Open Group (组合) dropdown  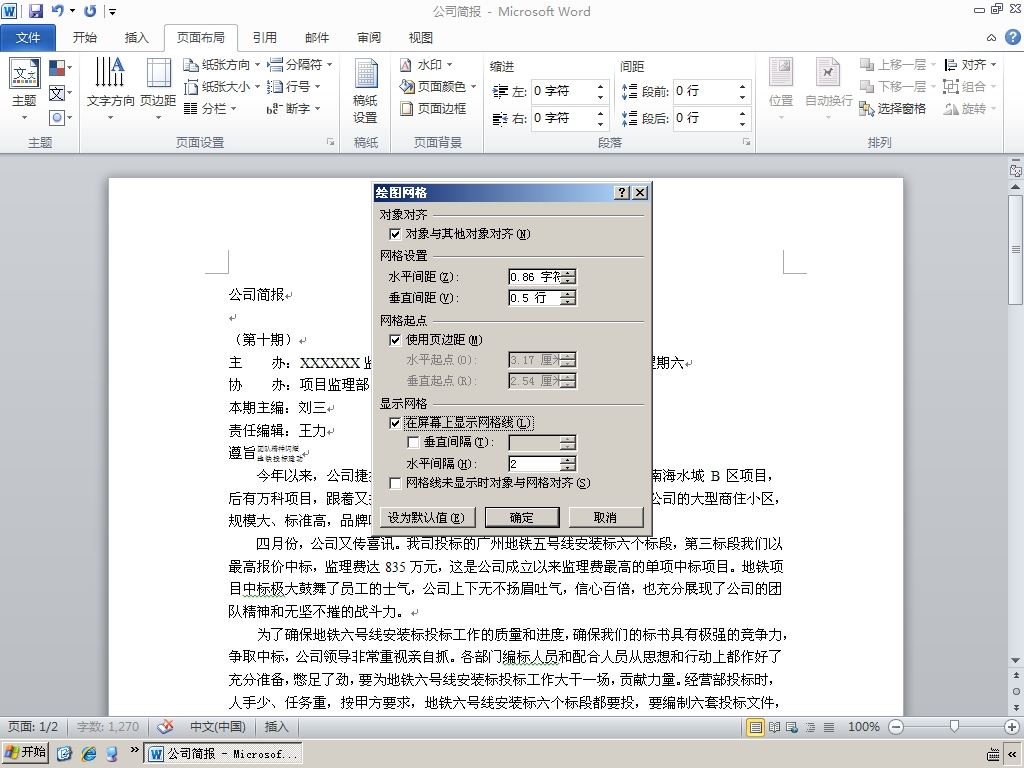(x=970, y=86)
